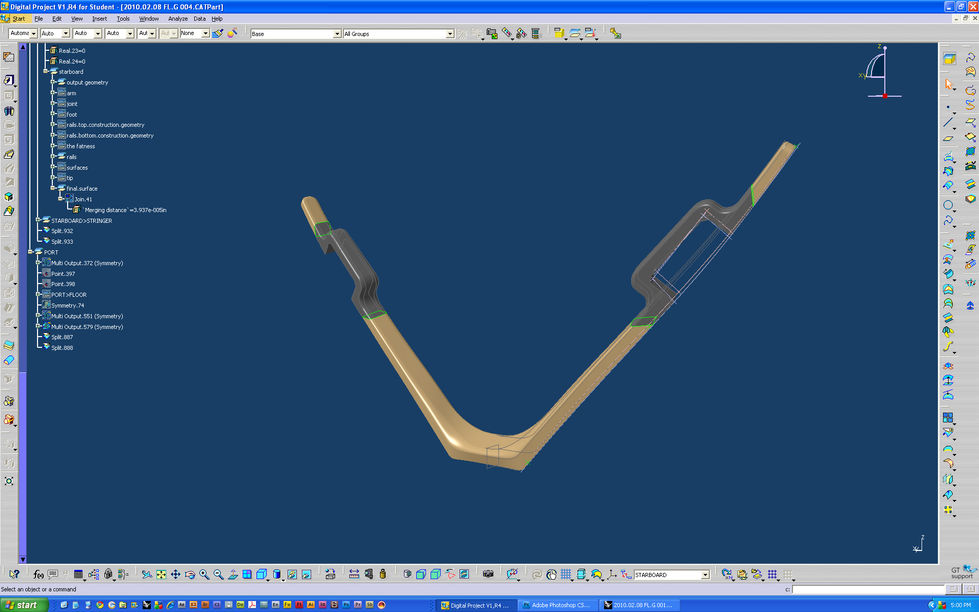
Task: Open the Base layer dropdown
Action: 337,34
